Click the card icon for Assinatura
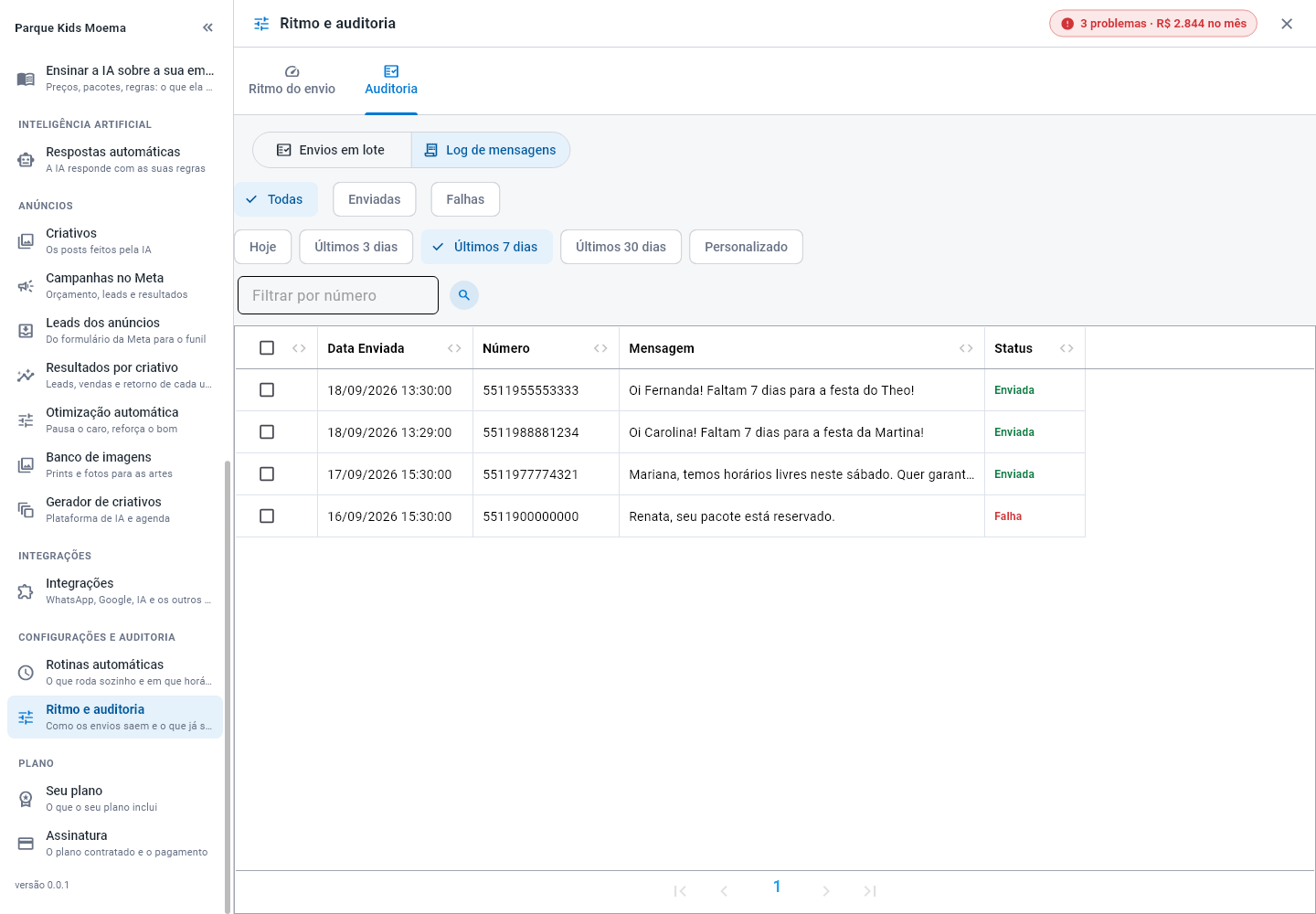 pyautogui.click(x=26, y=844)
